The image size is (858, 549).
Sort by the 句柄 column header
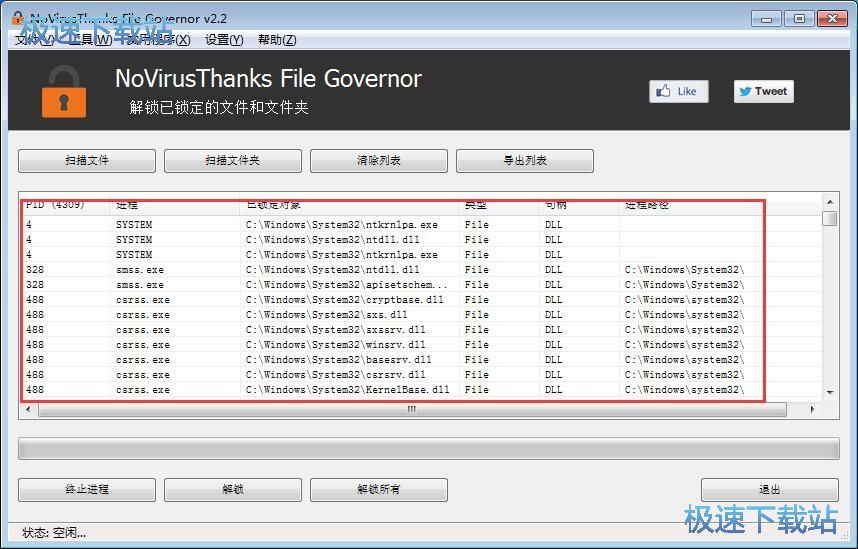coord(579,205)
